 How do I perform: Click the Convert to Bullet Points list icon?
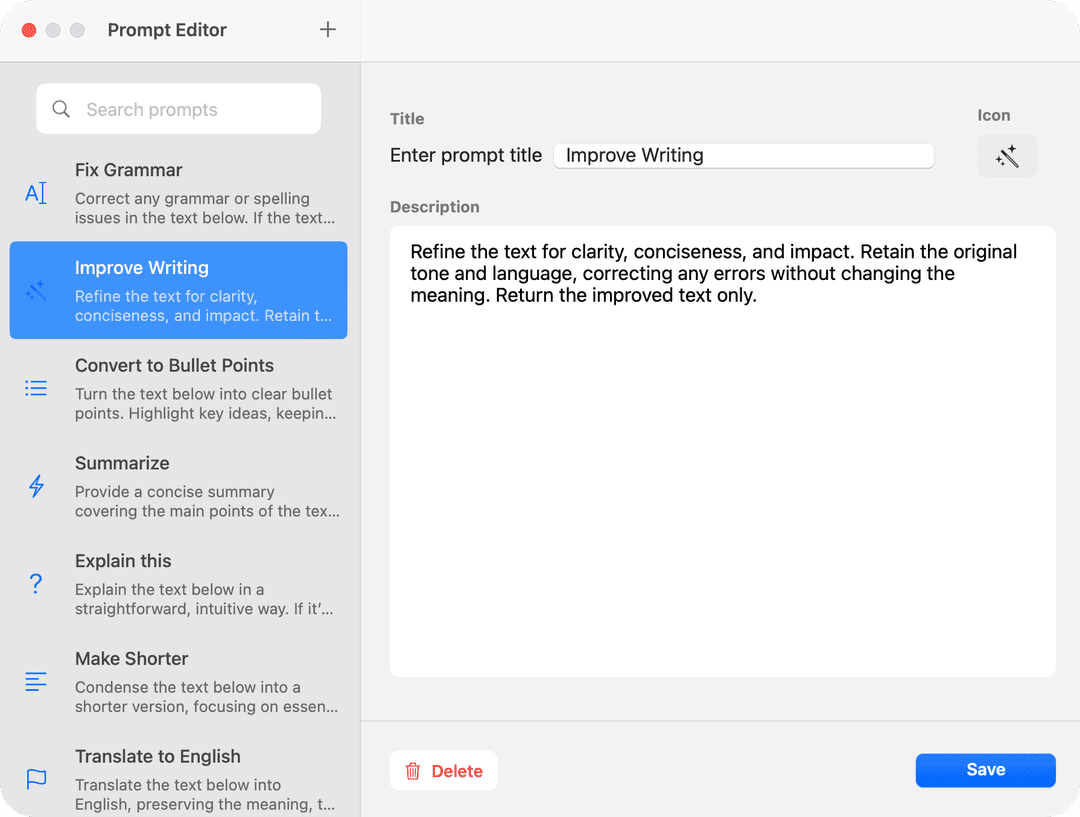pyautogui.click(x=36, y=389)
